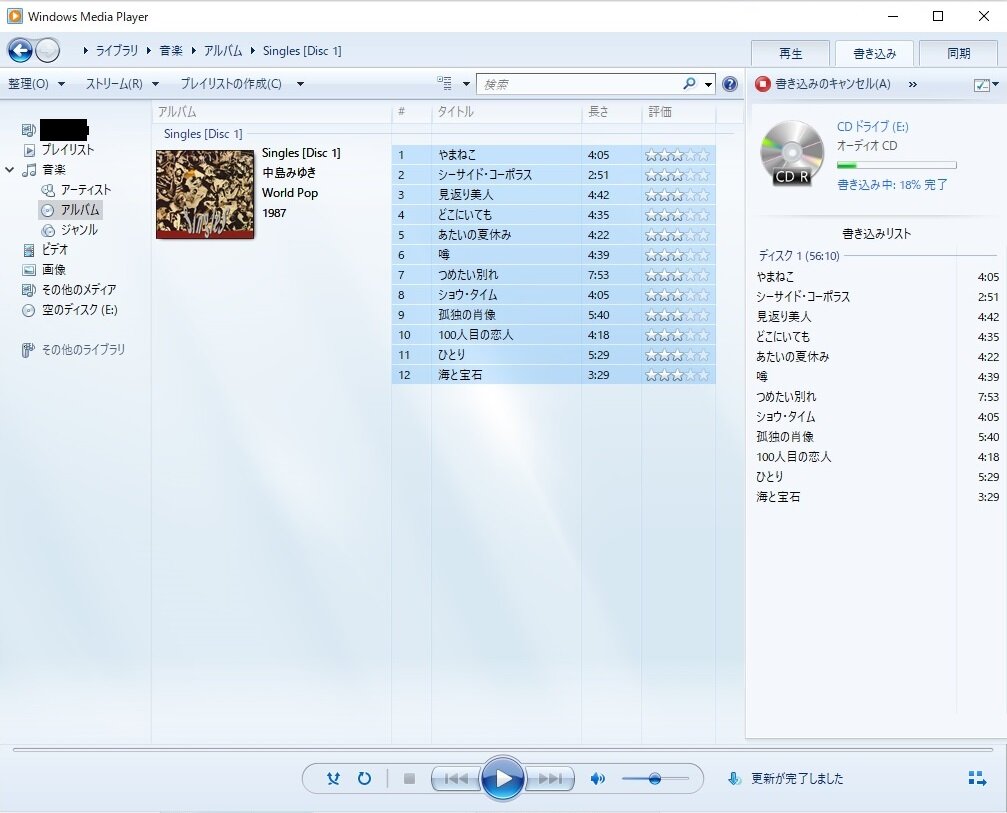
Task: Switch to the 再生 tab
Action: pos(790,53)
